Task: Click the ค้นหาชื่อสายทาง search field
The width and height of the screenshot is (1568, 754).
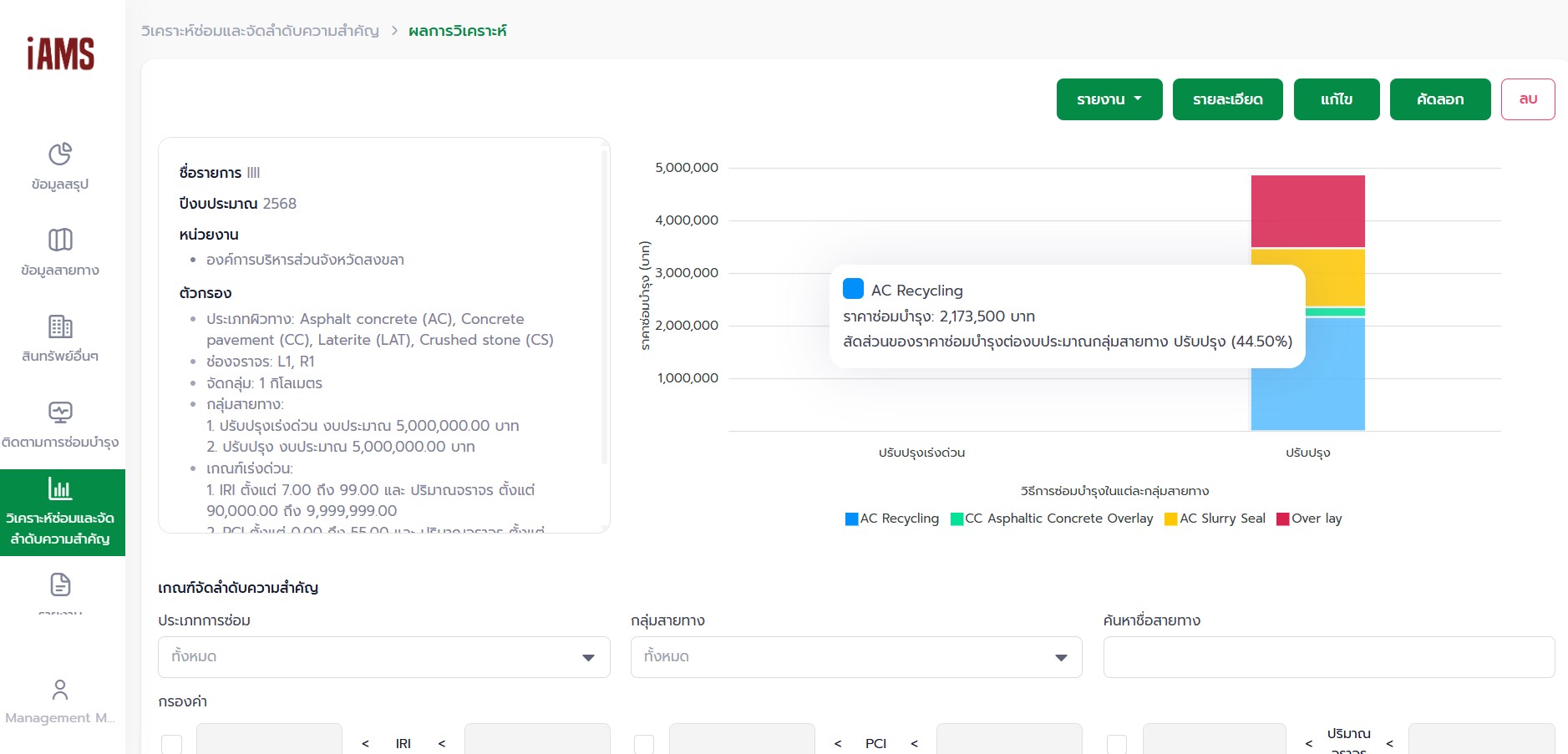Action: 1328,657
